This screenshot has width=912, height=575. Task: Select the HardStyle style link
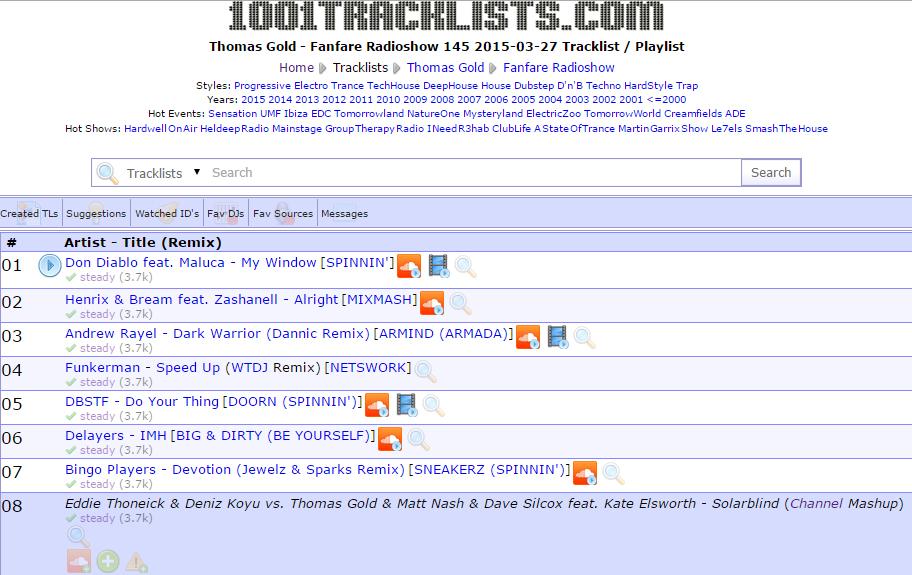point(648,85)
